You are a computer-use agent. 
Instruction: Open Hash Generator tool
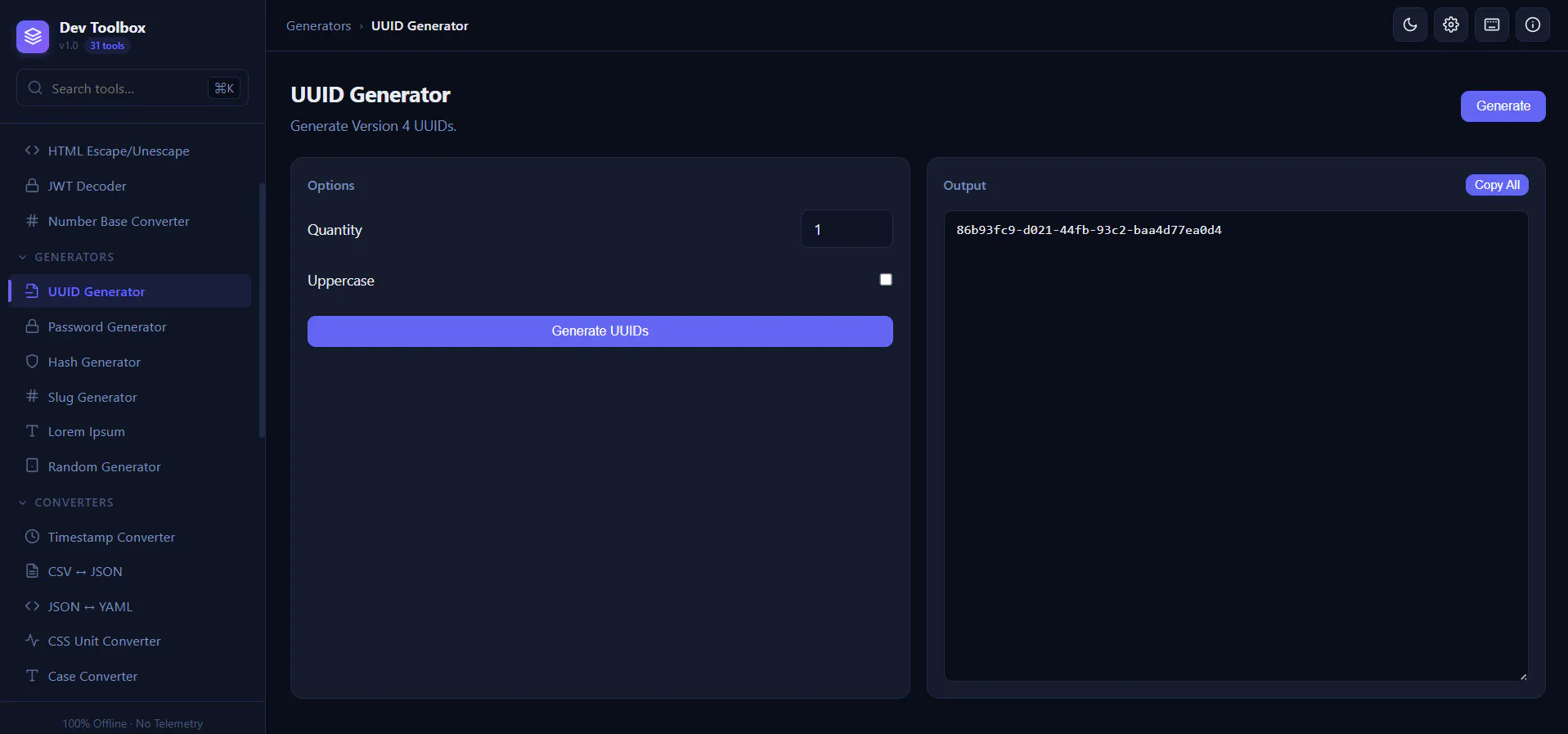130,362
